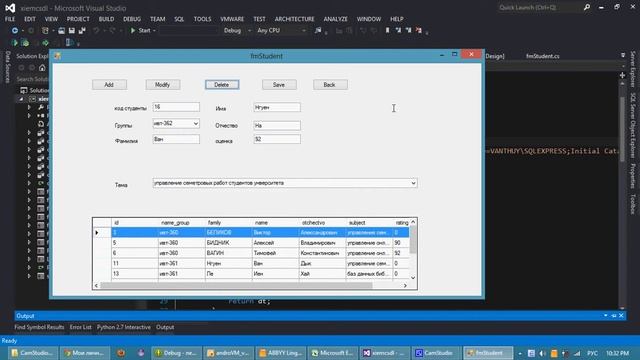Viewport: 640px width, 360px height.
Task: Click the РУС language indicator
Action: 592,353
